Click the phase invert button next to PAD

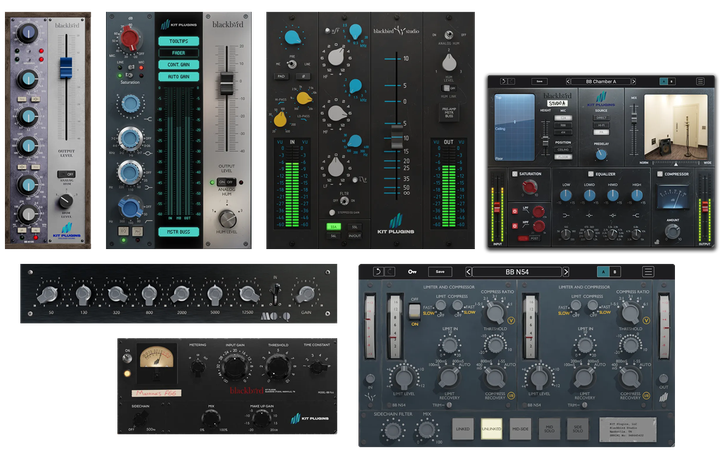(303, 76)
